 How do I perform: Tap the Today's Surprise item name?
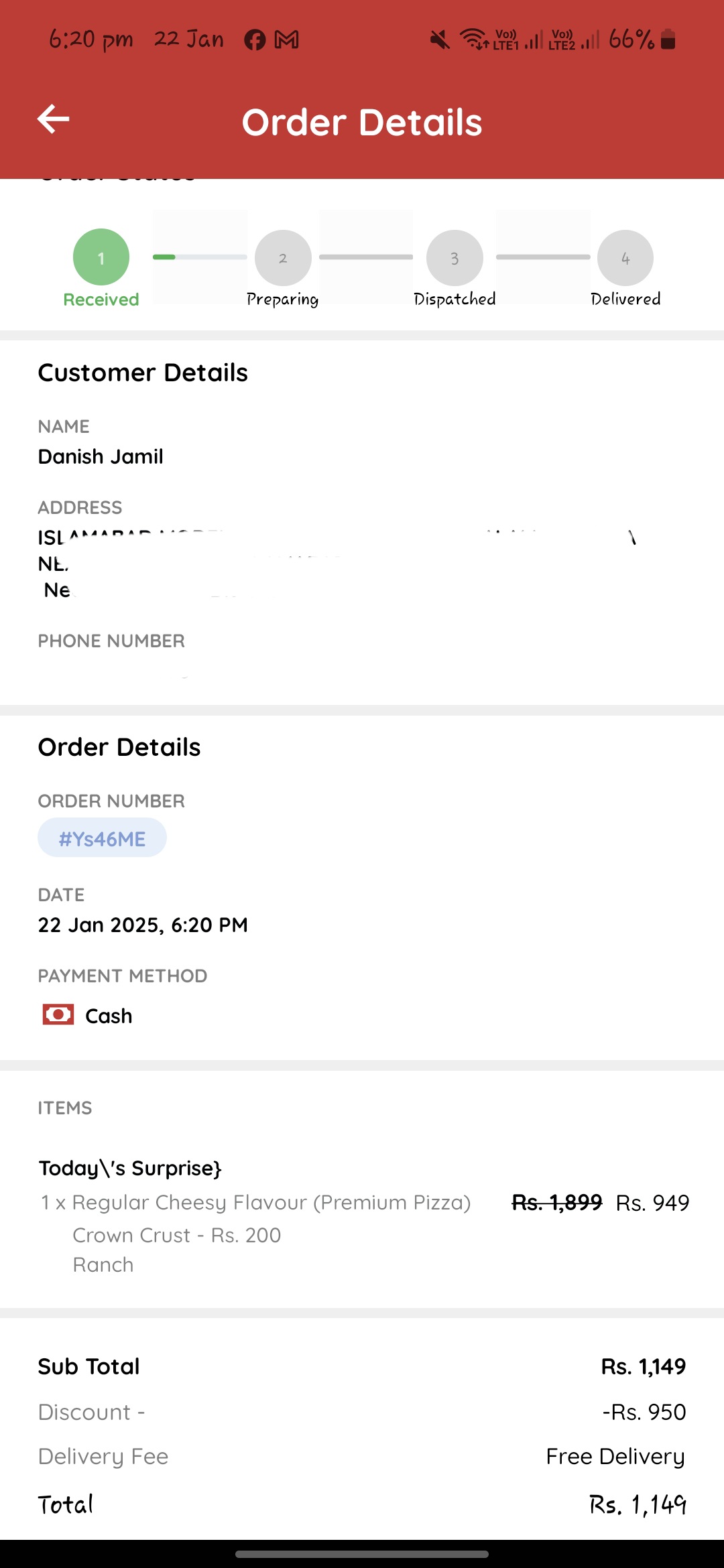point(130,1168)
